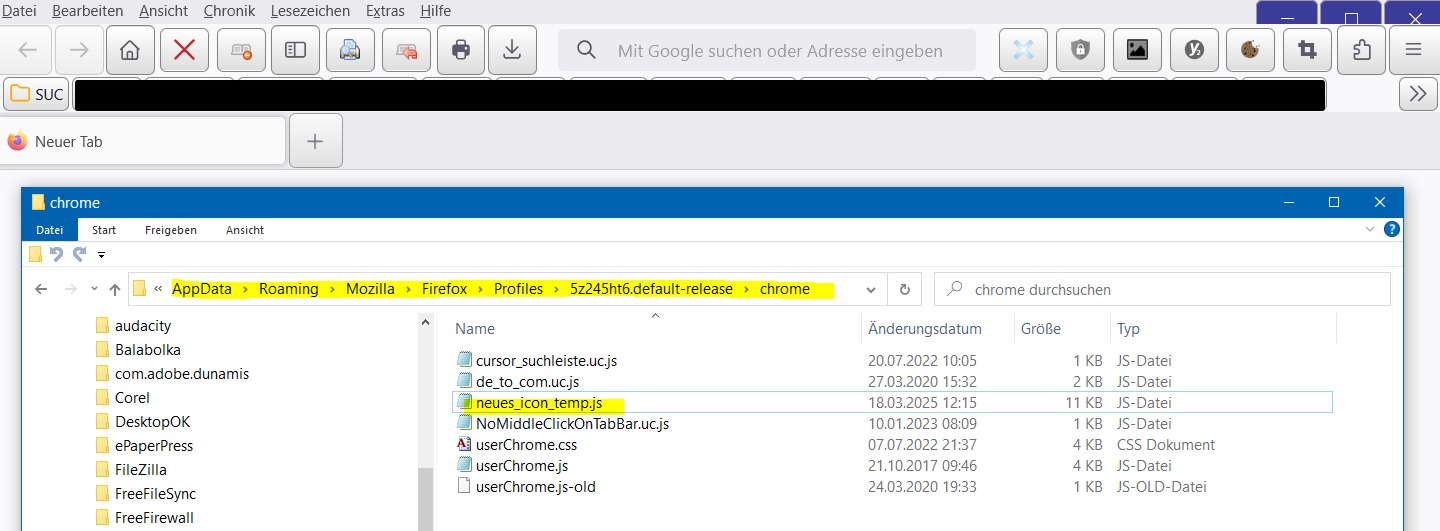The width and height of the screenshot is (1440, 531).
Task: Select the neues_icon_temp.js file
Action: 539,402
